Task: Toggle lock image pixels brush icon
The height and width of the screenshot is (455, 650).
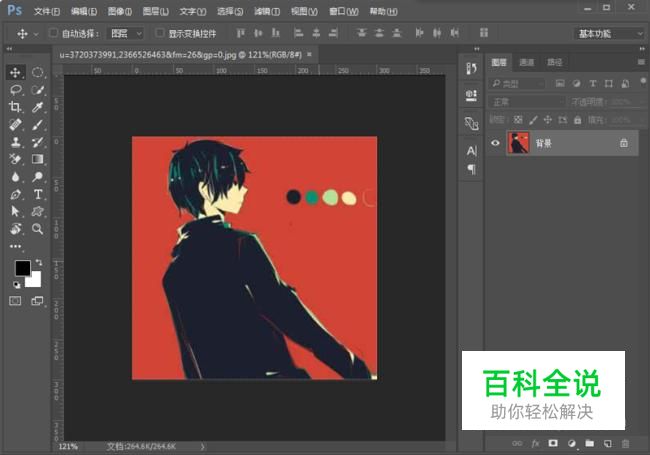Action: click(x=533, y=120)
